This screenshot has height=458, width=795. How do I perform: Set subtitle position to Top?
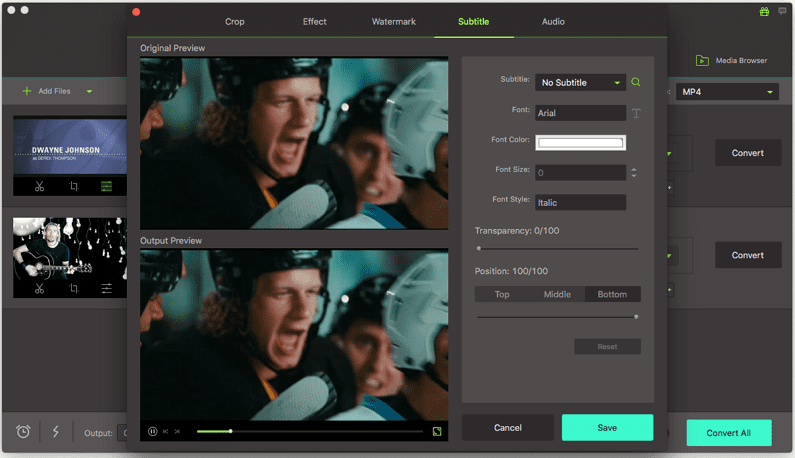point(502,294)
